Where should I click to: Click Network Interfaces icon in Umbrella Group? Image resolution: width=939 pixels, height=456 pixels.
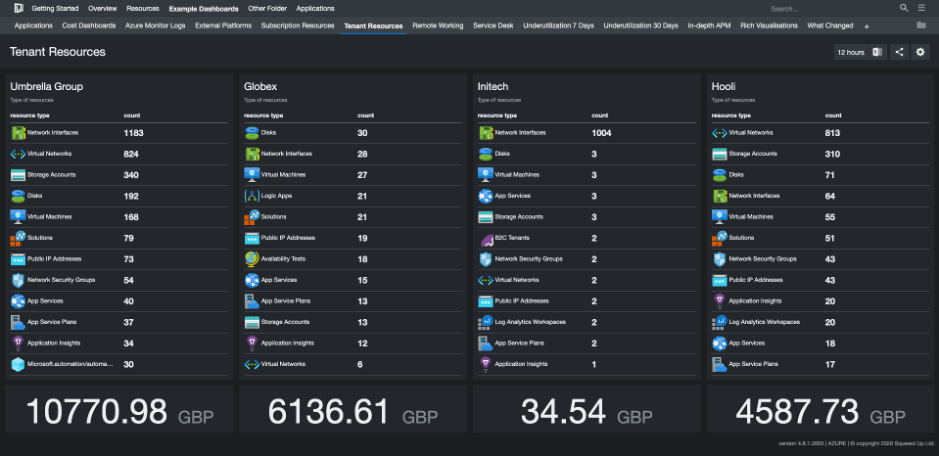coord(18,133)
